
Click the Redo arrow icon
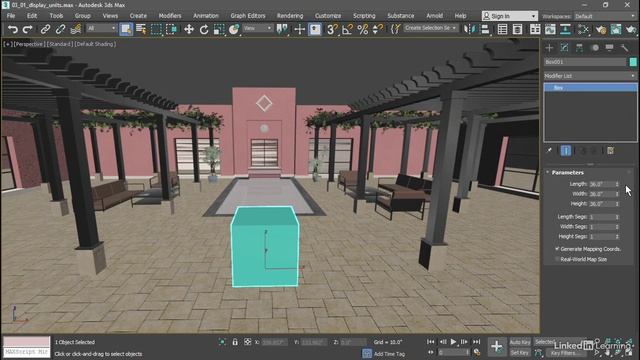(x=27, y=29)
